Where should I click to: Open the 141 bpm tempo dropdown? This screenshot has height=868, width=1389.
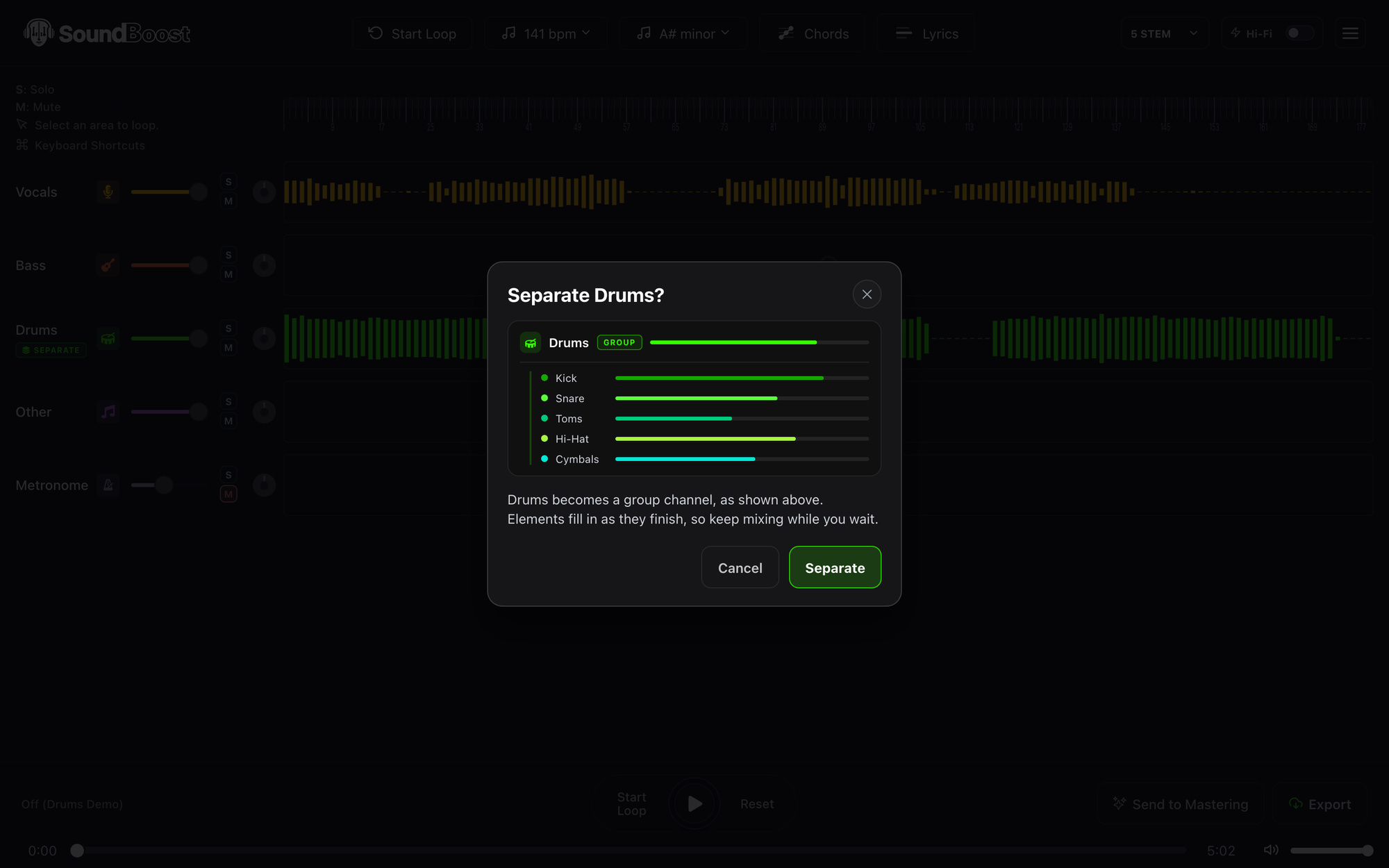pyautogui.click(x=546, y=33)
